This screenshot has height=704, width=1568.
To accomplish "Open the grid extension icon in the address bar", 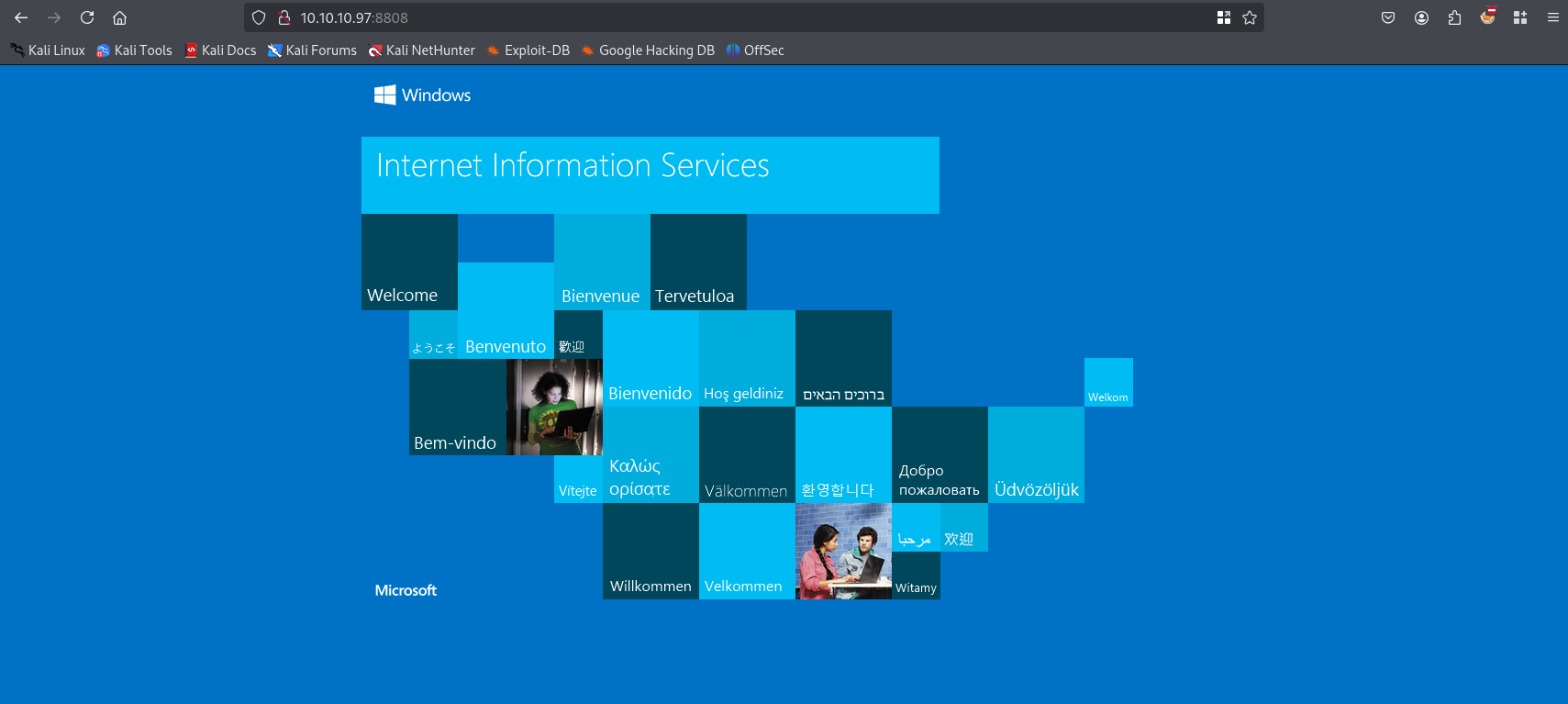I will pyautogui.click(x=1224, y=17).
